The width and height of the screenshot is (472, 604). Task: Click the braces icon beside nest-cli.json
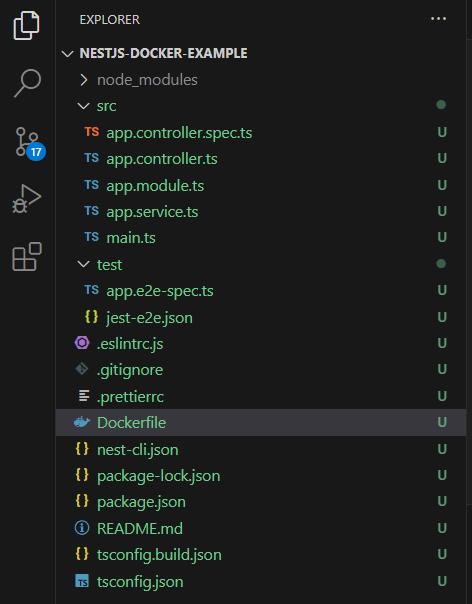[x=82, y=449]
